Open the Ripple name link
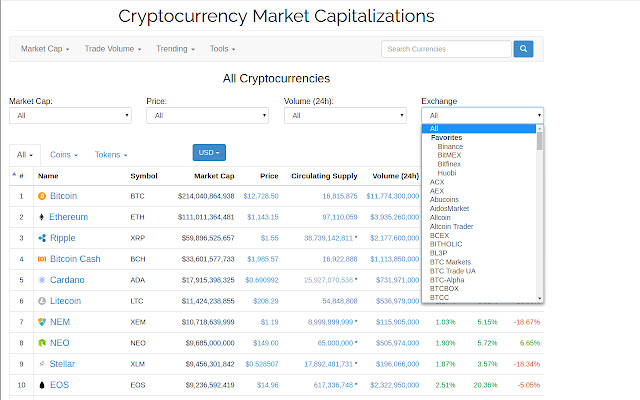Image resolution: width=640 pixels, height=400 pixels. point(62,238)
